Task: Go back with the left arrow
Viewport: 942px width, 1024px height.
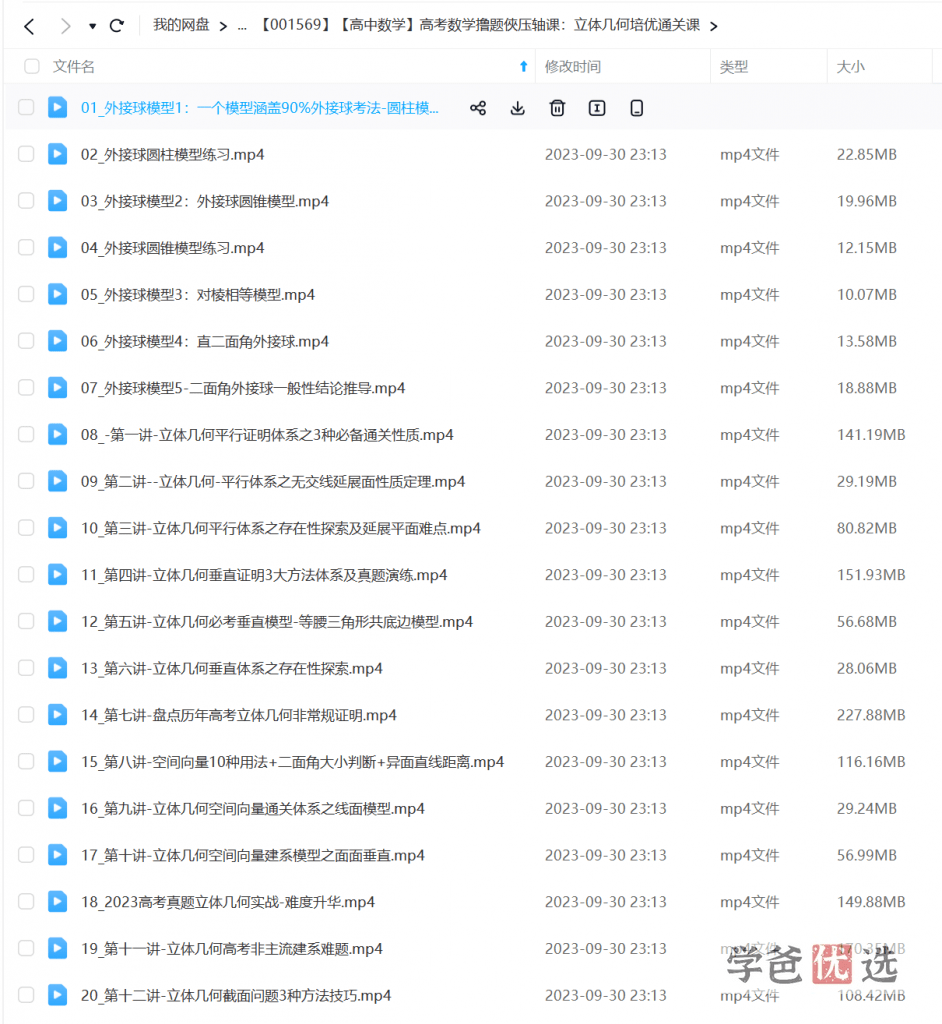Action: (29, 26)
